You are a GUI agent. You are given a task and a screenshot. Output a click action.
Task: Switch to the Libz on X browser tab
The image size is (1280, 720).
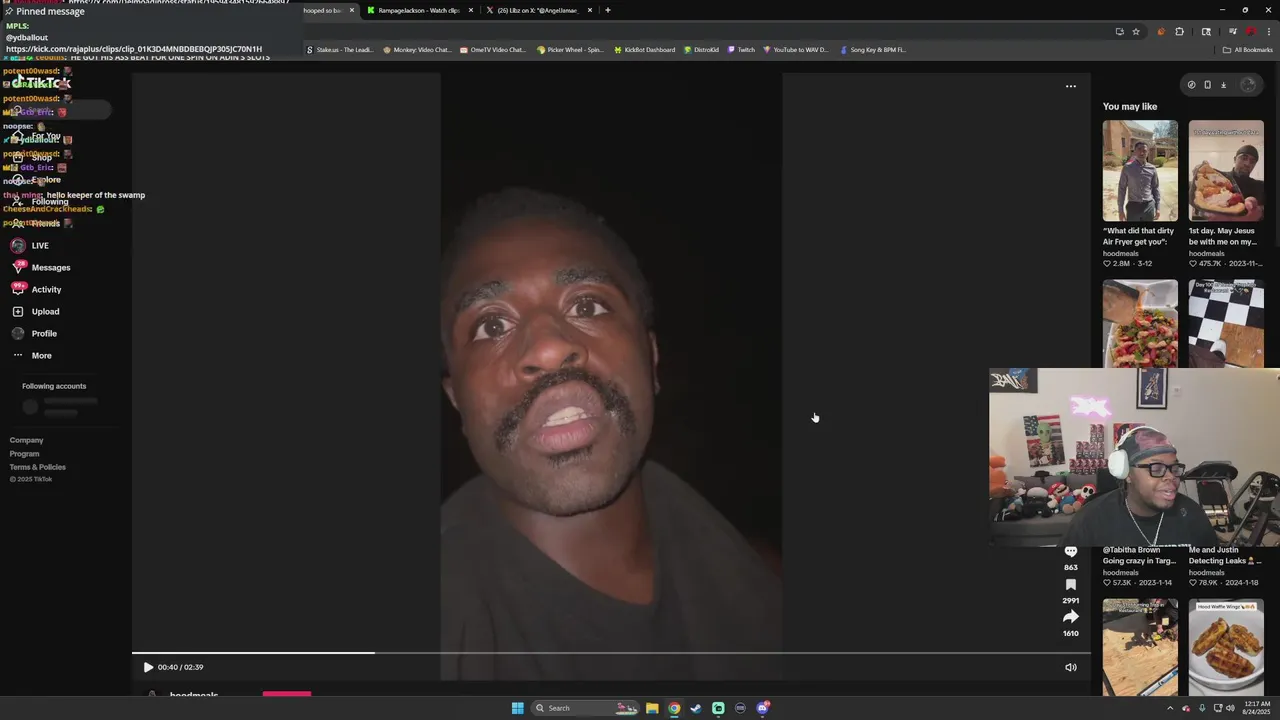pos(538,10)
